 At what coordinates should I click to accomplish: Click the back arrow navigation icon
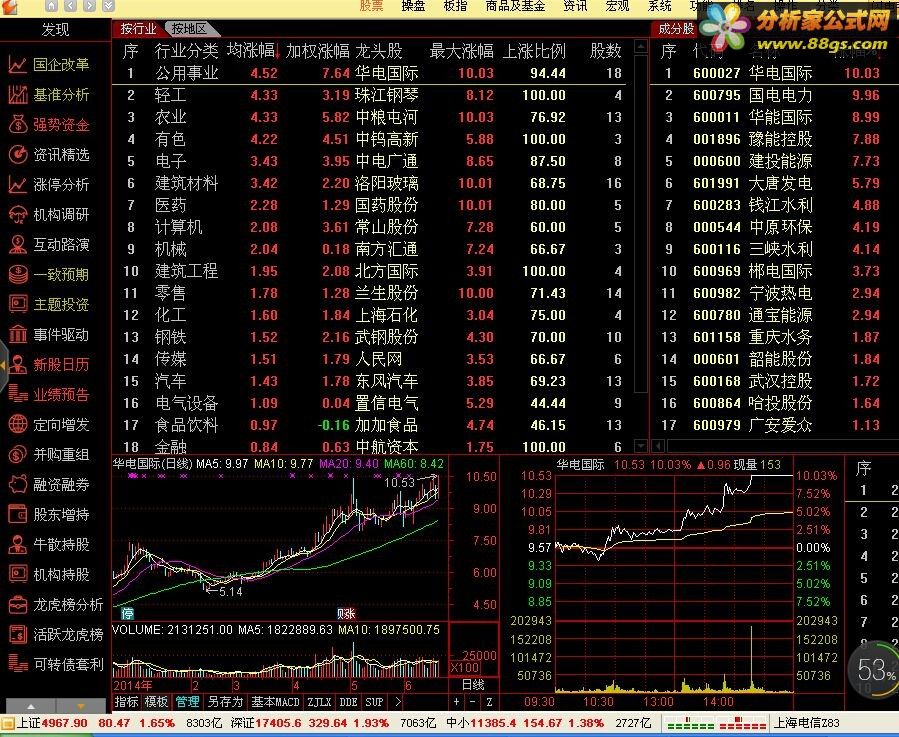(71, 6)
